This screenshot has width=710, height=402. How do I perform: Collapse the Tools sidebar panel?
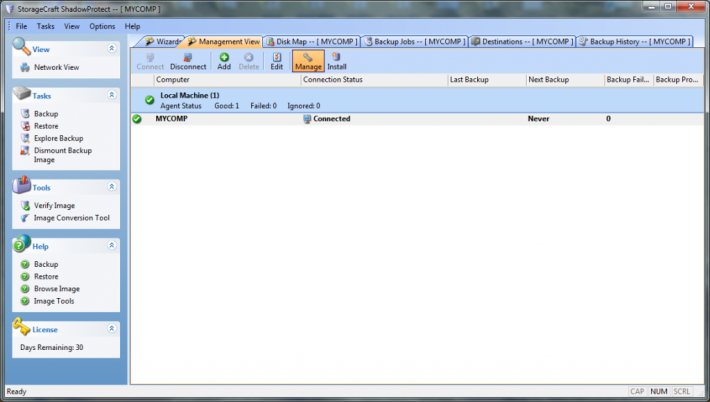tap(112, 187)
